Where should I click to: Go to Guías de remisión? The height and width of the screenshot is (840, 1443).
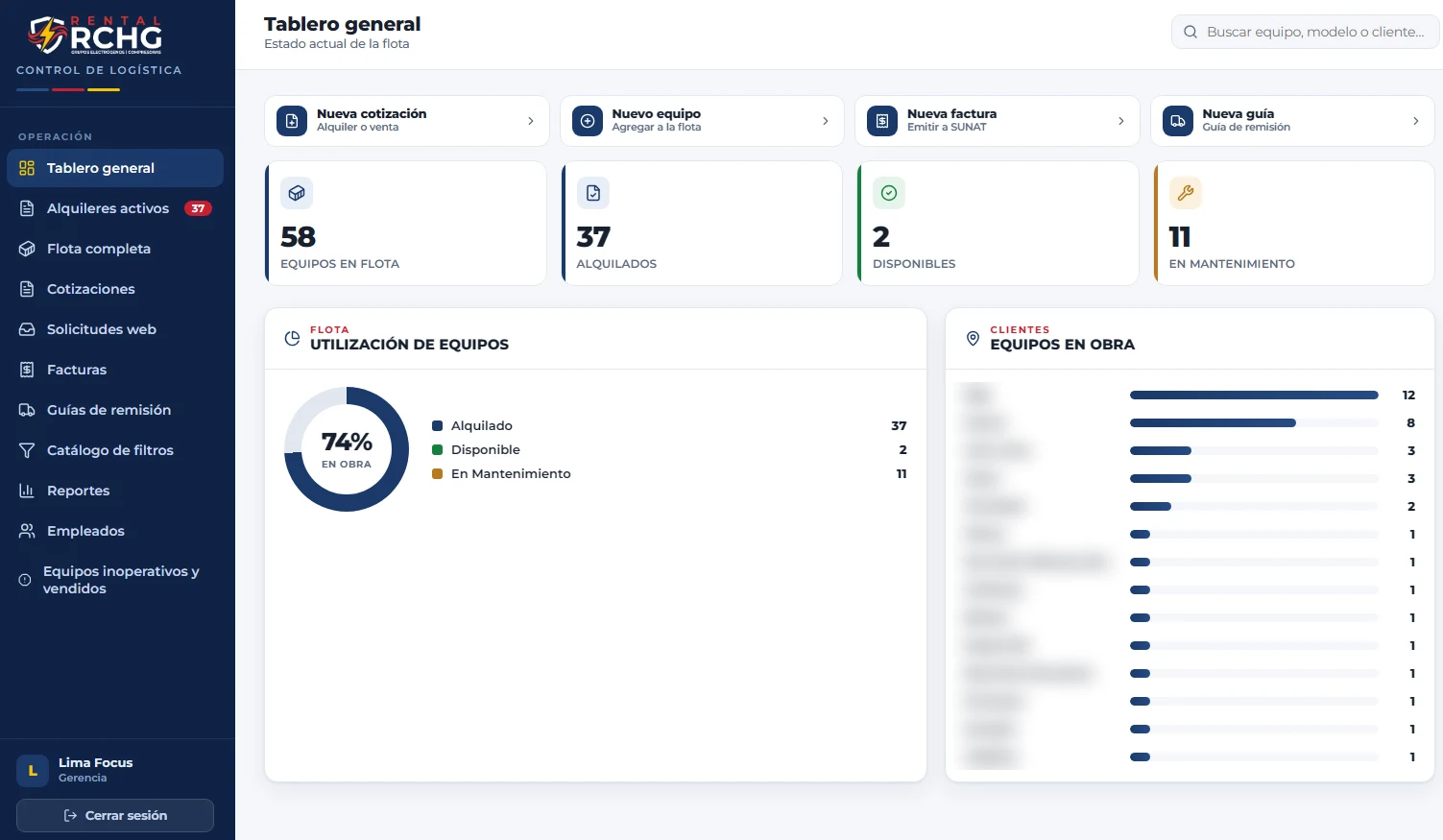(x=115, y=410)
